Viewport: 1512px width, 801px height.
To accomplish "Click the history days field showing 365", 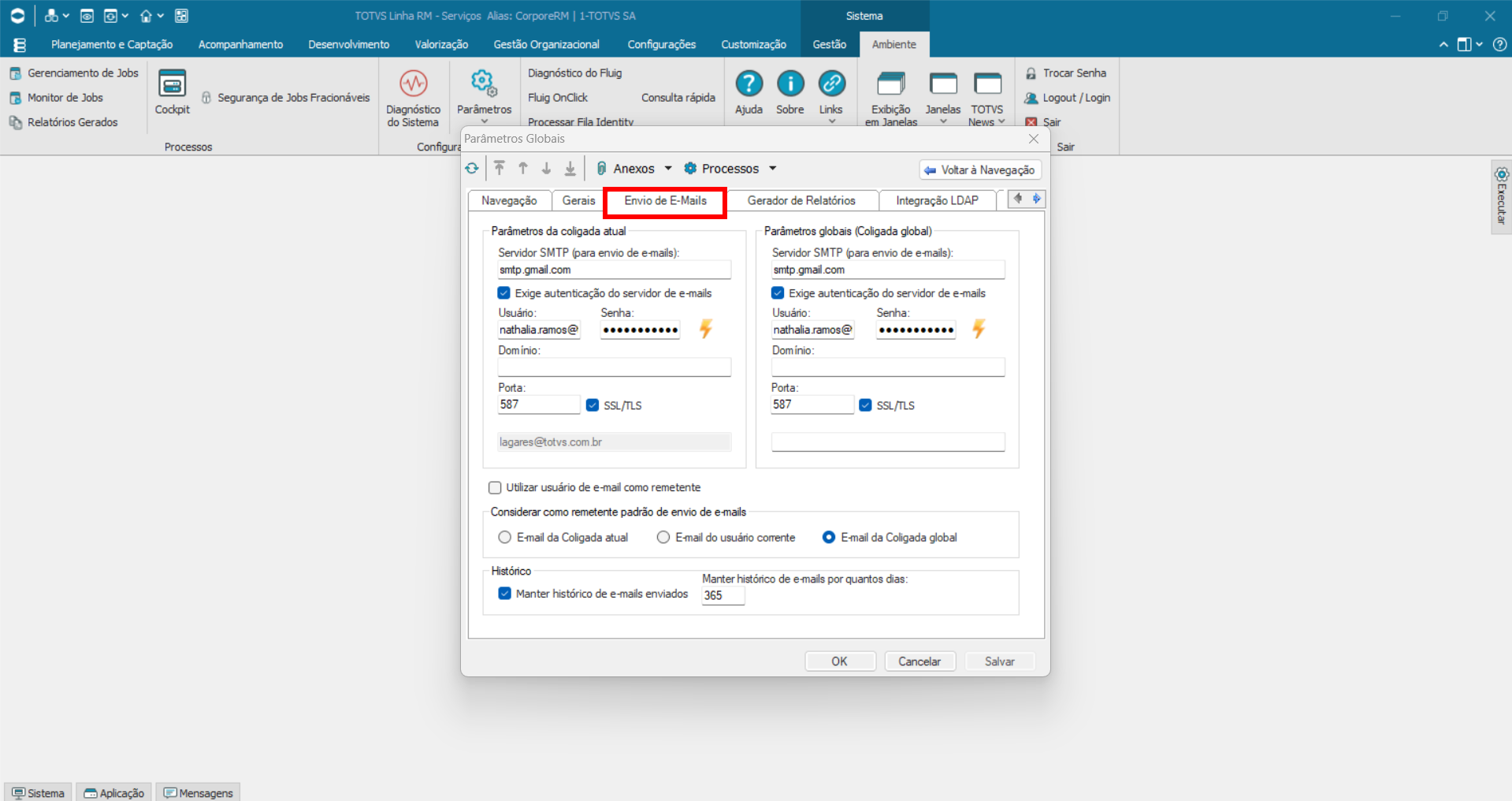I will click(x=723, y=595).
